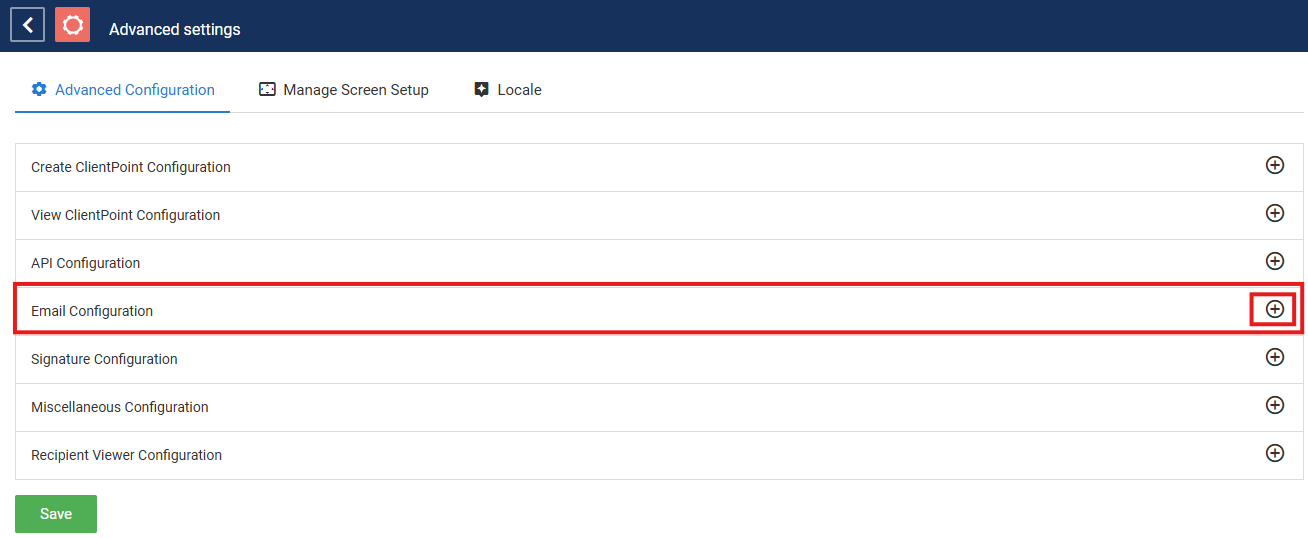The width and height of the screenshot is (1308, 538).
Task: Expand Email Configuration with plus icon
Action: pyautogui.click(x=1275, y=309)
